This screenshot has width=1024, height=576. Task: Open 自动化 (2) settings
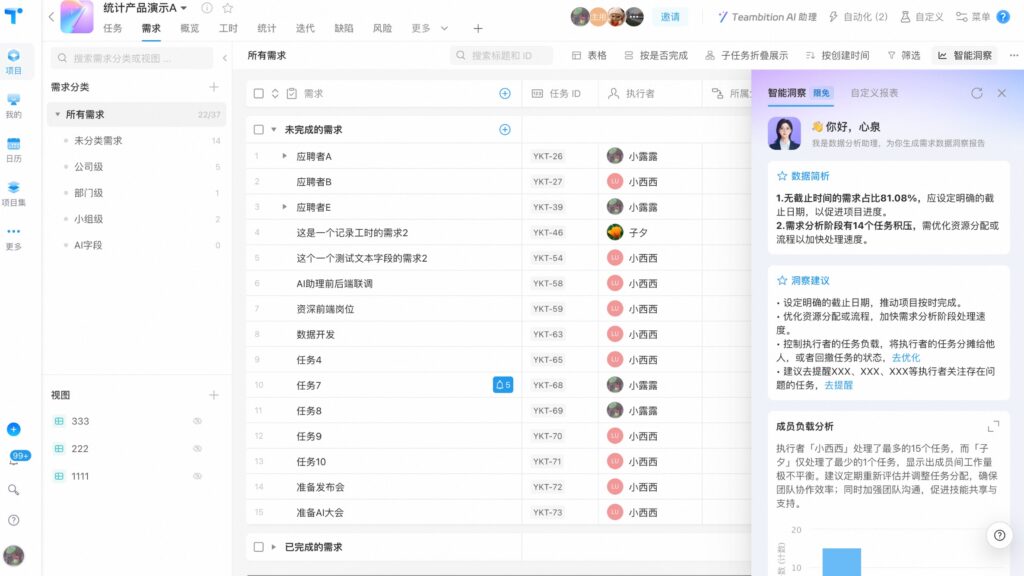click(x=858, y=17)
